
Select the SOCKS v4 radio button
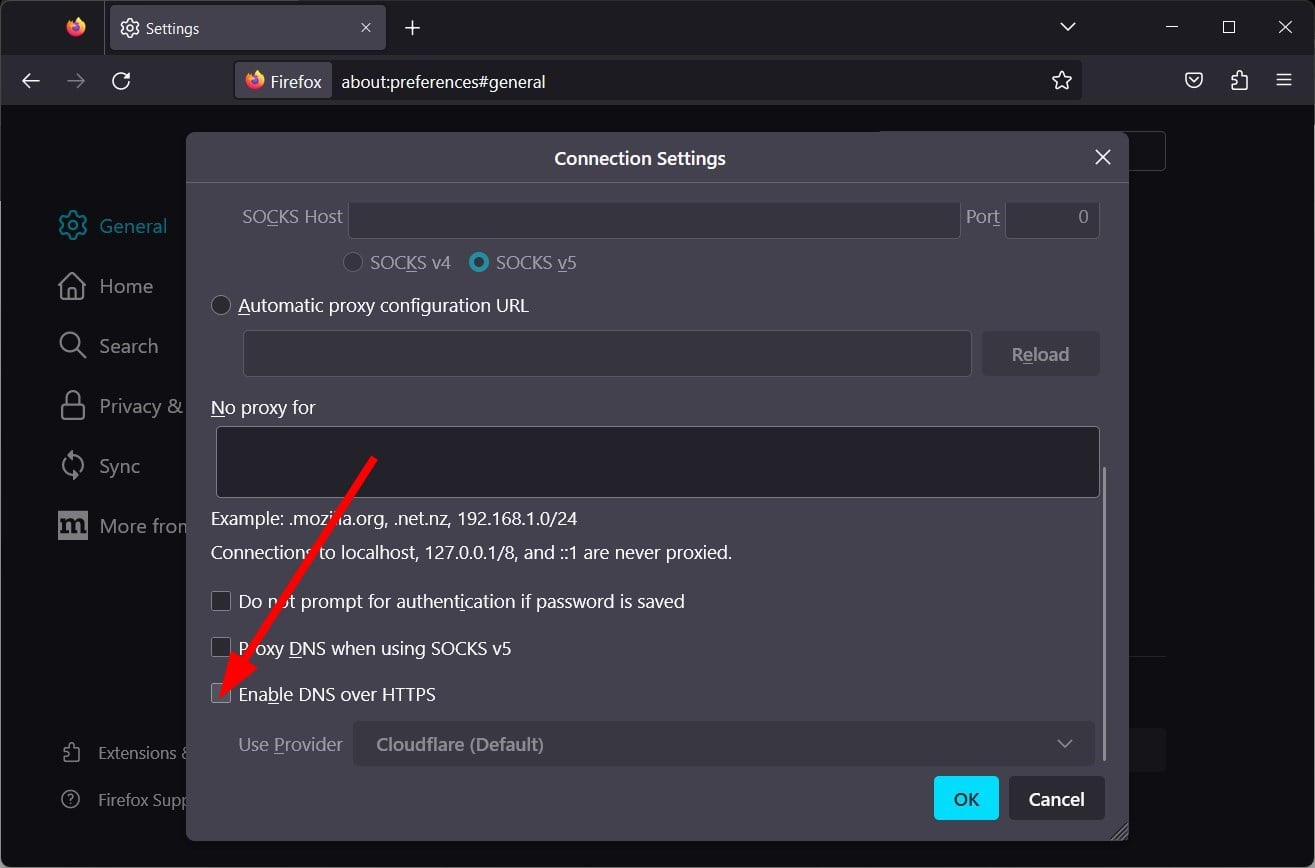click(x=352, y=262)
